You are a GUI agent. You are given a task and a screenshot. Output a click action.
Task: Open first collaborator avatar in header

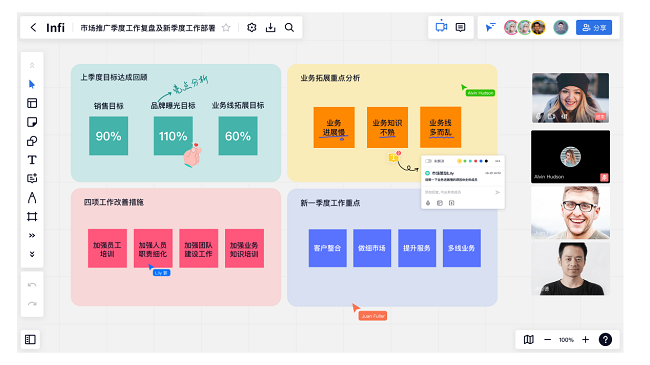pyautogui.click(x=511, y=27)
